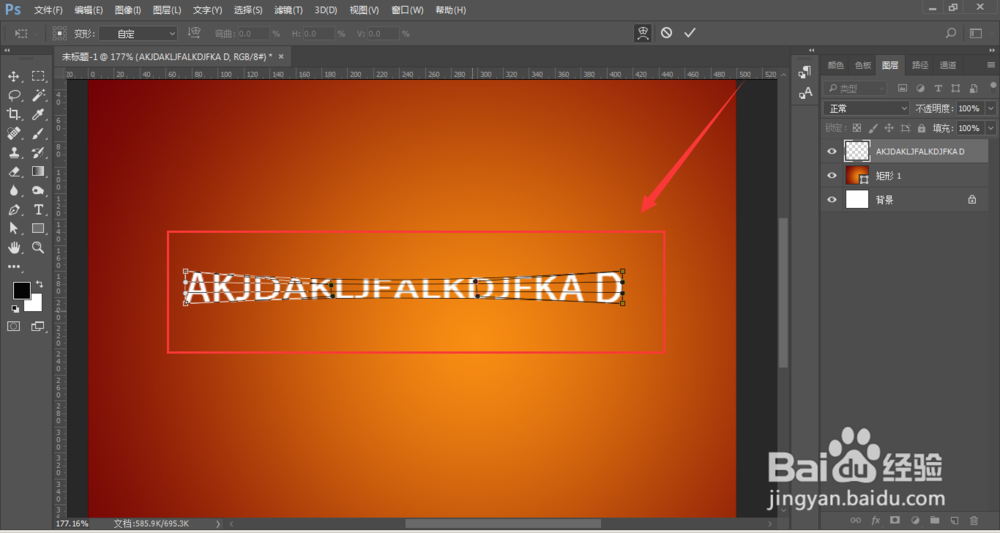Select the Pen tool
This screenshot has width=1000, height=533.
click(13, 210)
